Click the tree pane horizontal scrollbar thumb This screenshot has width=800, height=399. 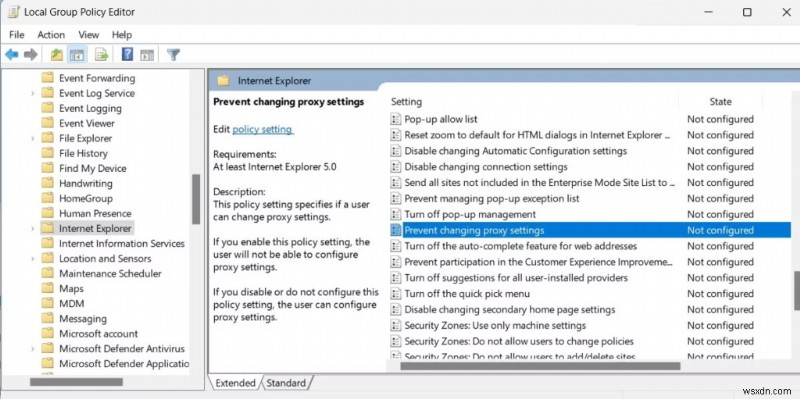77,382
